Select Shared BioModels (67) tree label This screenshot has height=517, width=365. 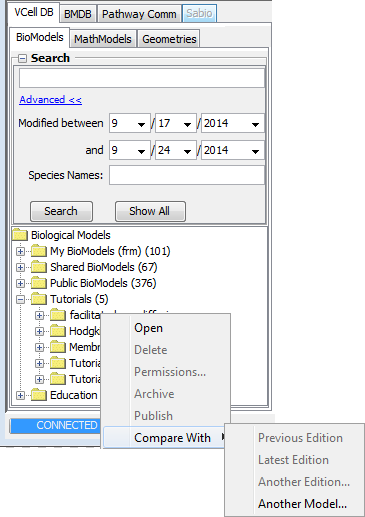point(104,267)
